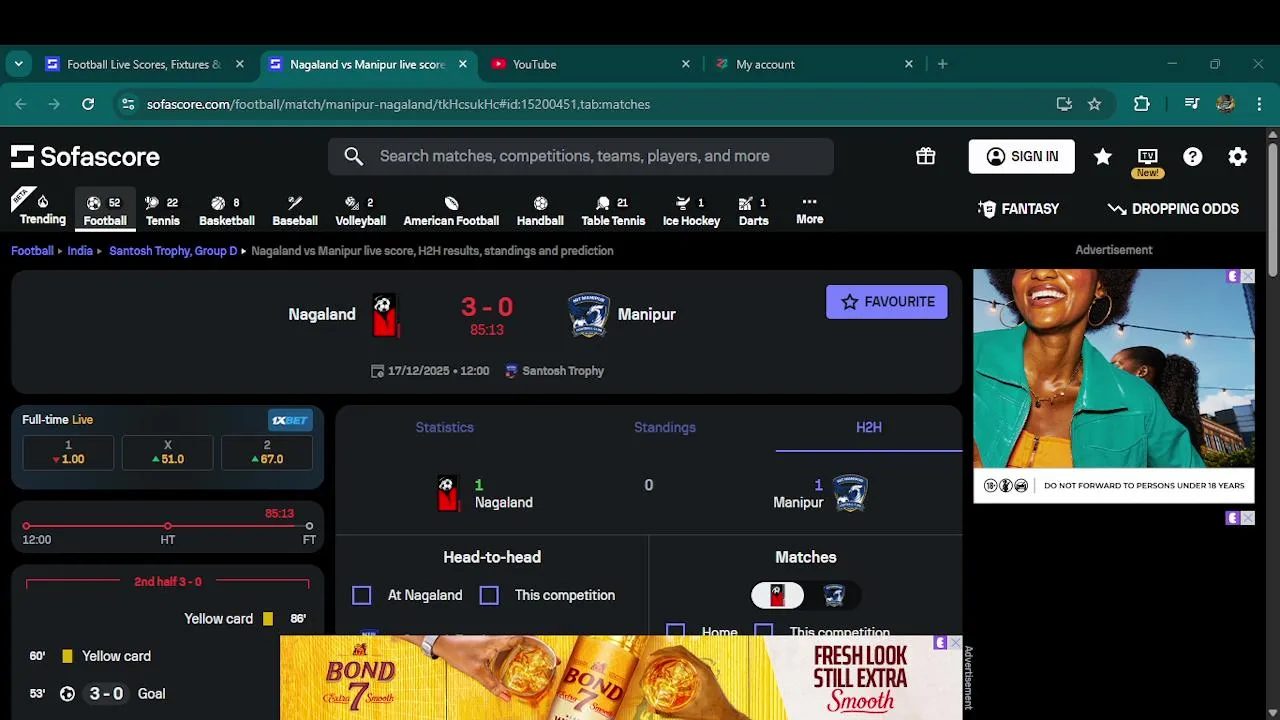Open the help question mark icon

pos(1193,157)
